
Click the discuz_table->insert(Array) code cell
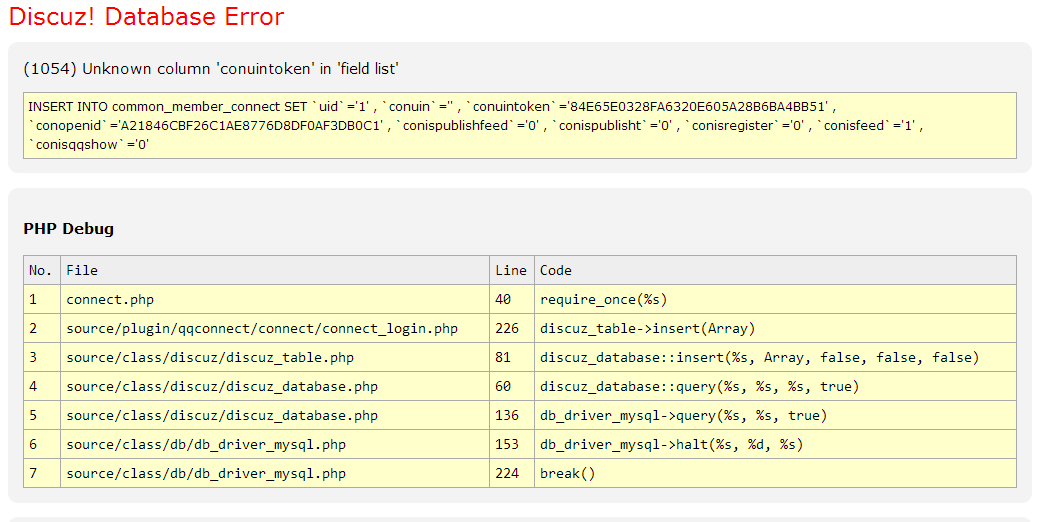(647, 328)
